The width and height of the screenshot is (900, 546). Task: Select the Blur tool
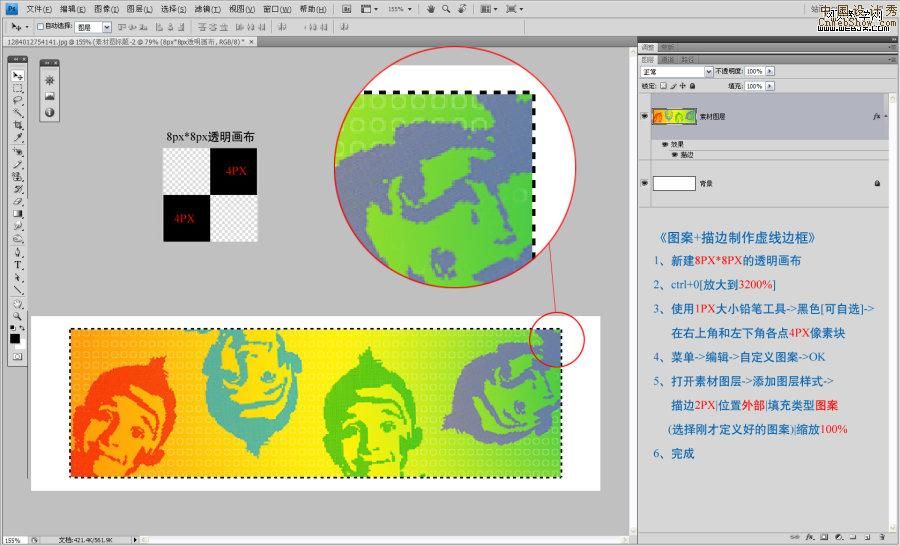(18, 226)
